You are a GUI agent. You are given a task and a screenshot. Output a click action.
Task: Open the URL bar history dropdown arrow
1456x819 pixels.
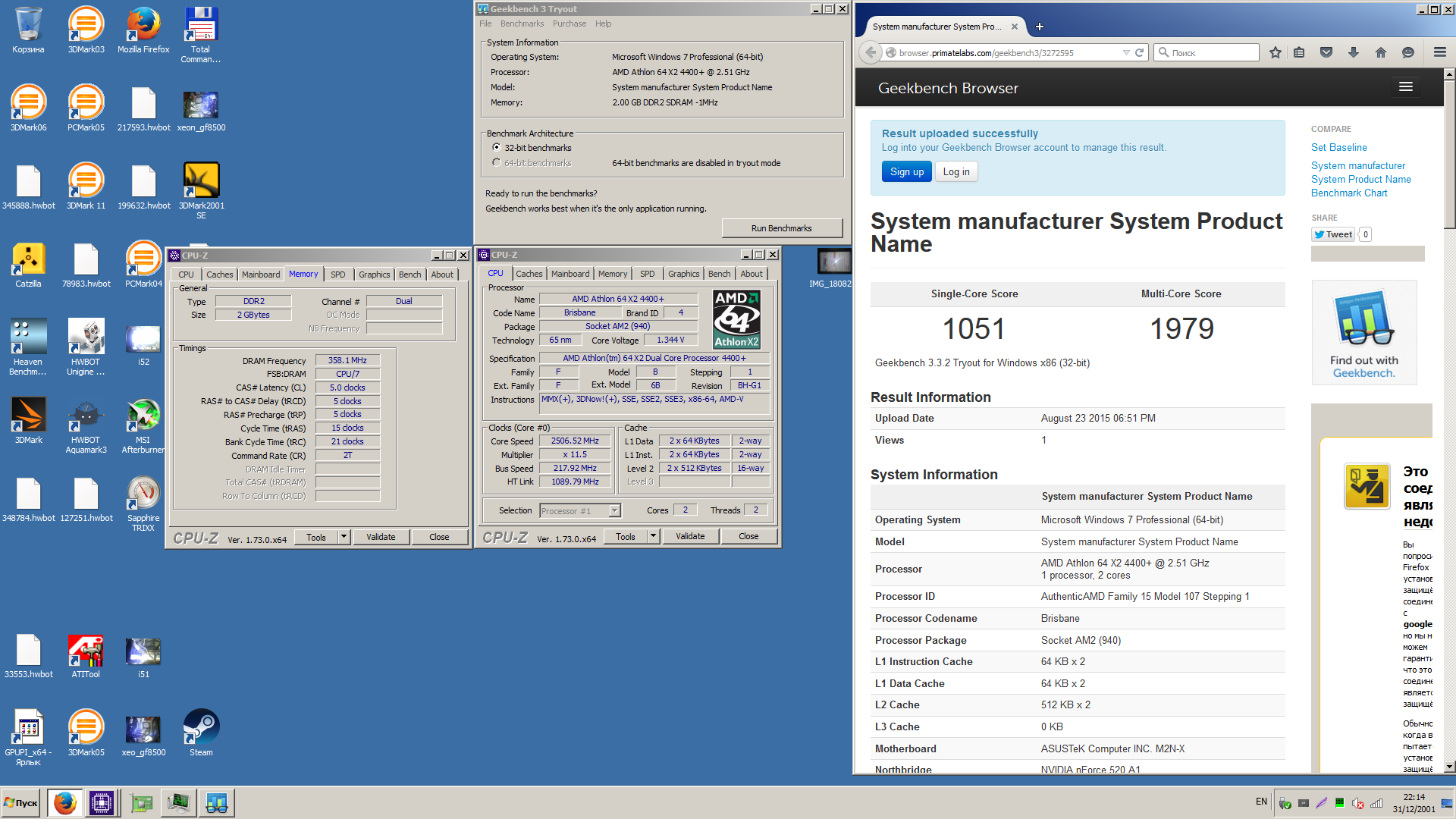click(x=1125, y=52)
